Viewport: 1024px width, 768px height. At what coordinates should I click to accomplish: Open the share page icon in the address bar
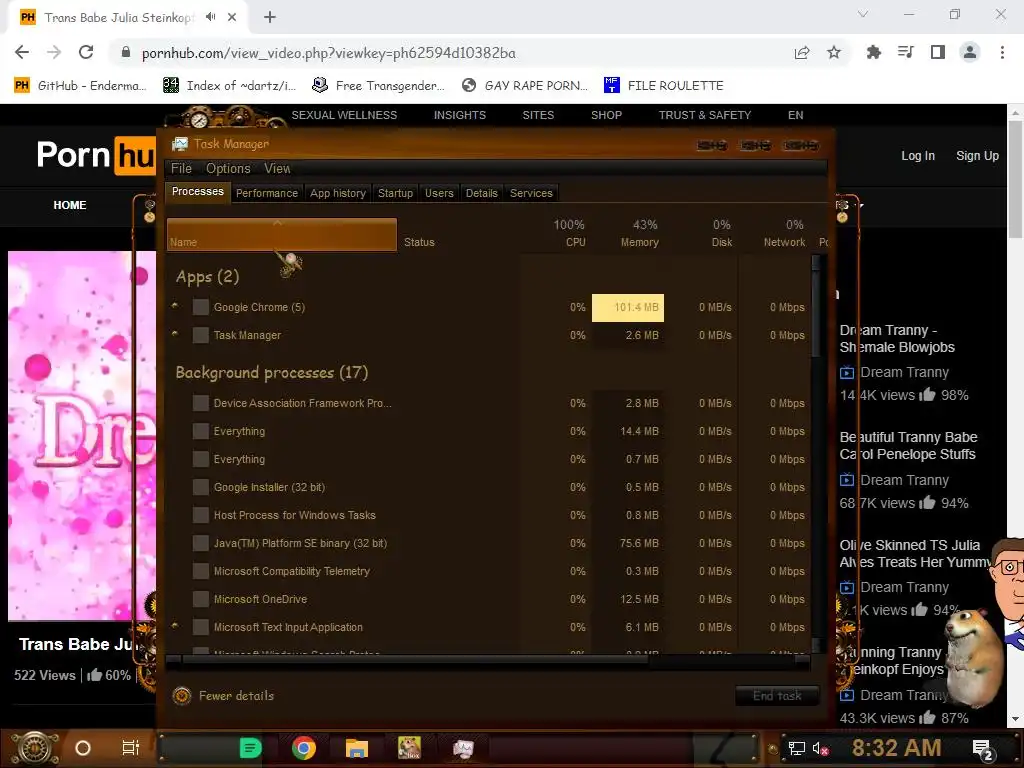802,52
